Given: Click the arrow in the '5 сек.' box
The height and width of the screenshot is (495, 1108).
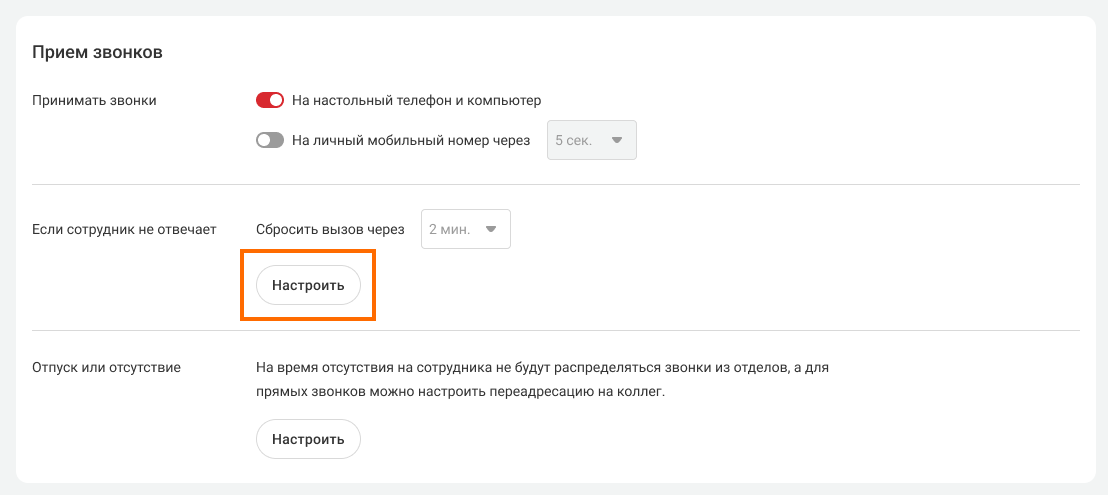Looking at the screenshot, I should pyautogui.click(x=617, y=141).
